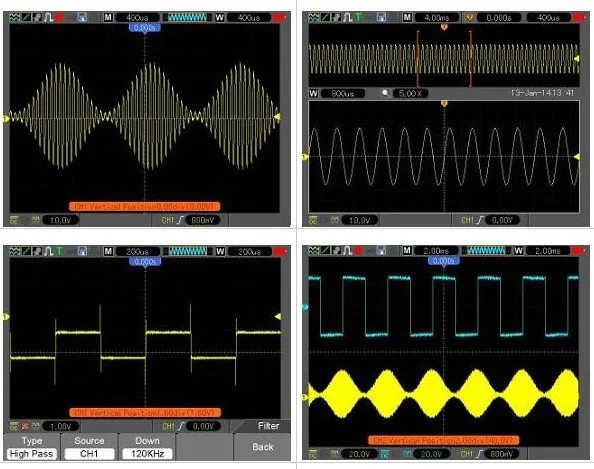Click the 0.00V trigger level in the 4.00ms scope

[x=502, y=220]
